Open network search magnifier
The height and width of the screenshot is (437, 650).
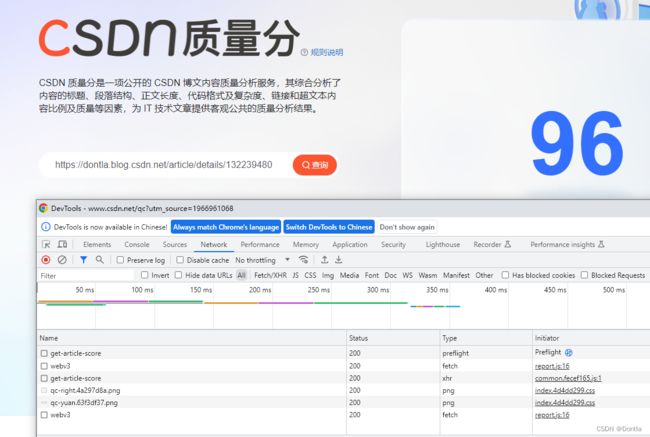99,260
